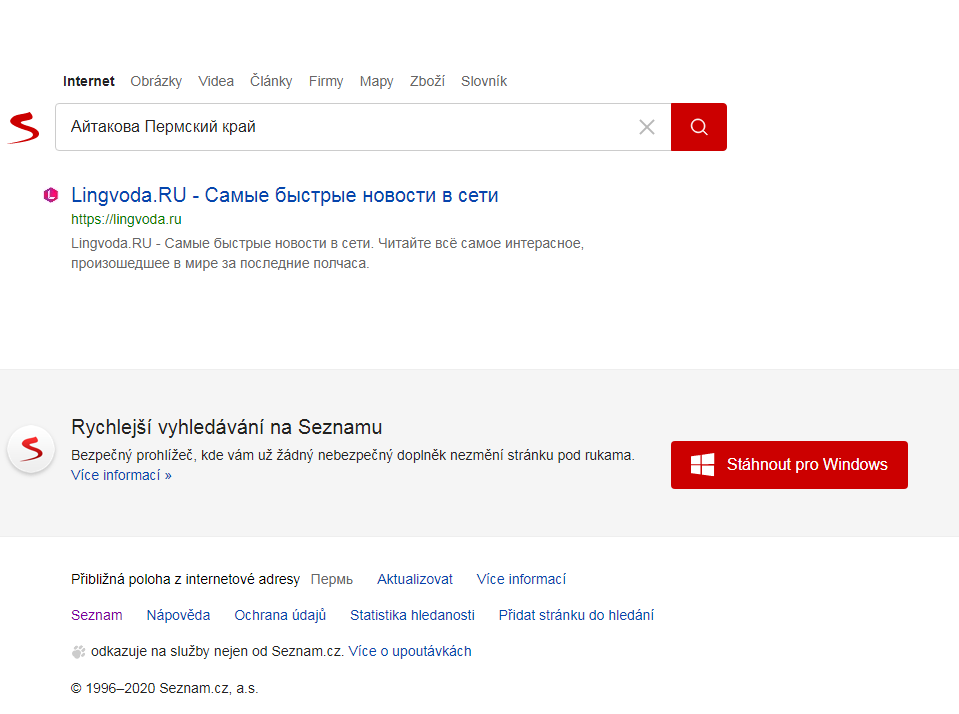Switch to the Zboží tab
Screen dimensions: 959x714
[x=427, y=81]
